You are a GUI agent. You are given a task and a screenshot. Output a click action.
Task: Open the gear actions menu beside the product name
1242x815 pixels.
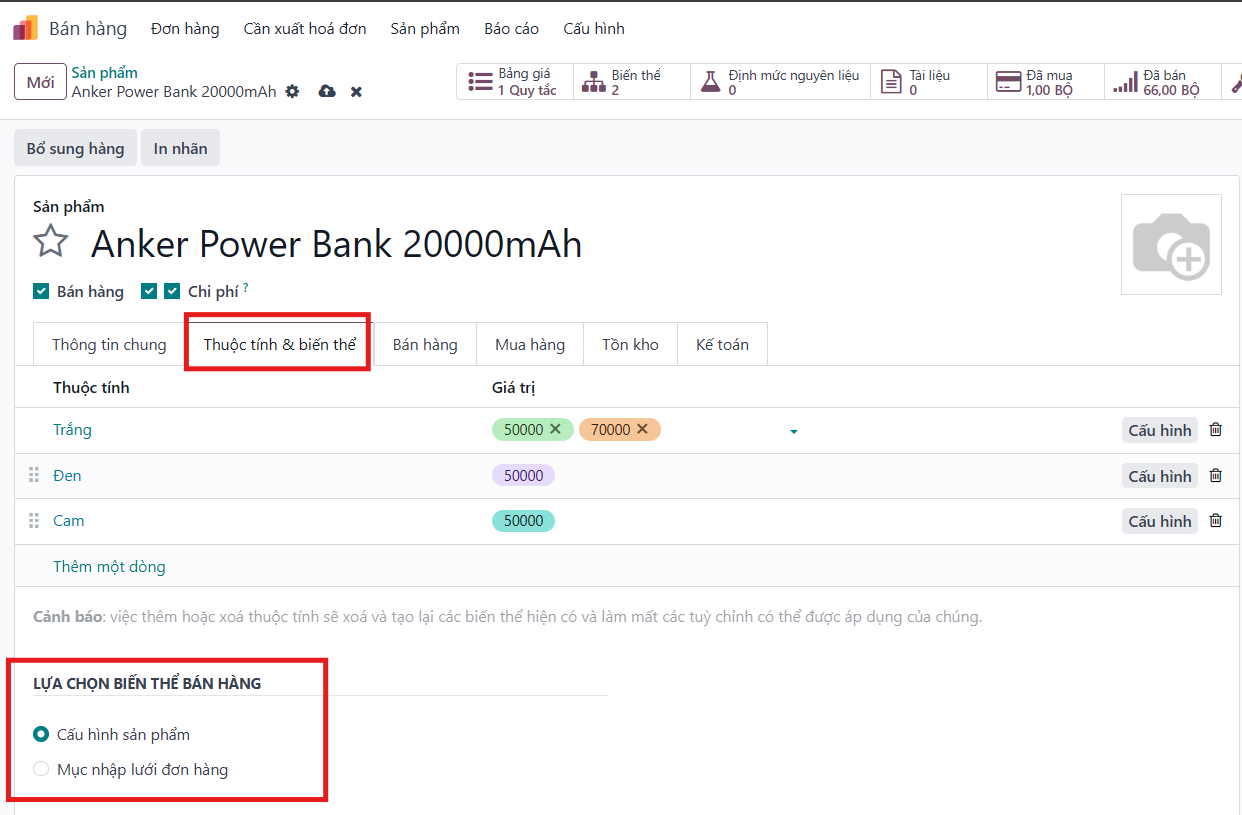(x=292, y=91)
